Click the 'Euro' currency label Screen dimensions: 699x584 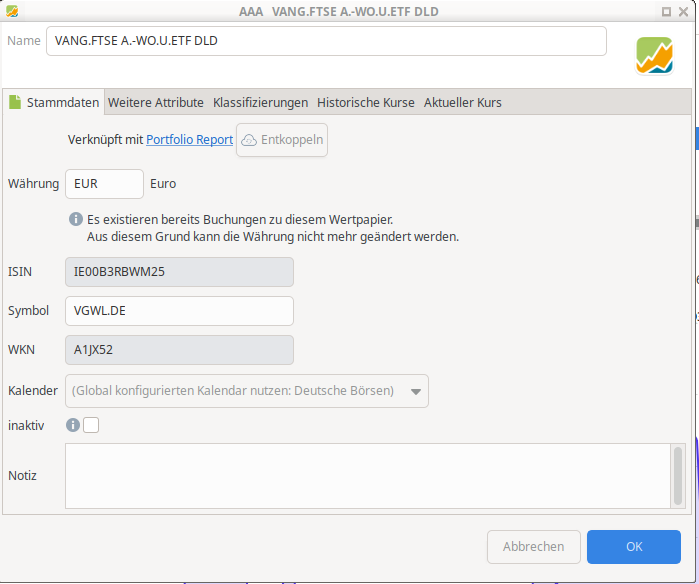click(163, 184)
